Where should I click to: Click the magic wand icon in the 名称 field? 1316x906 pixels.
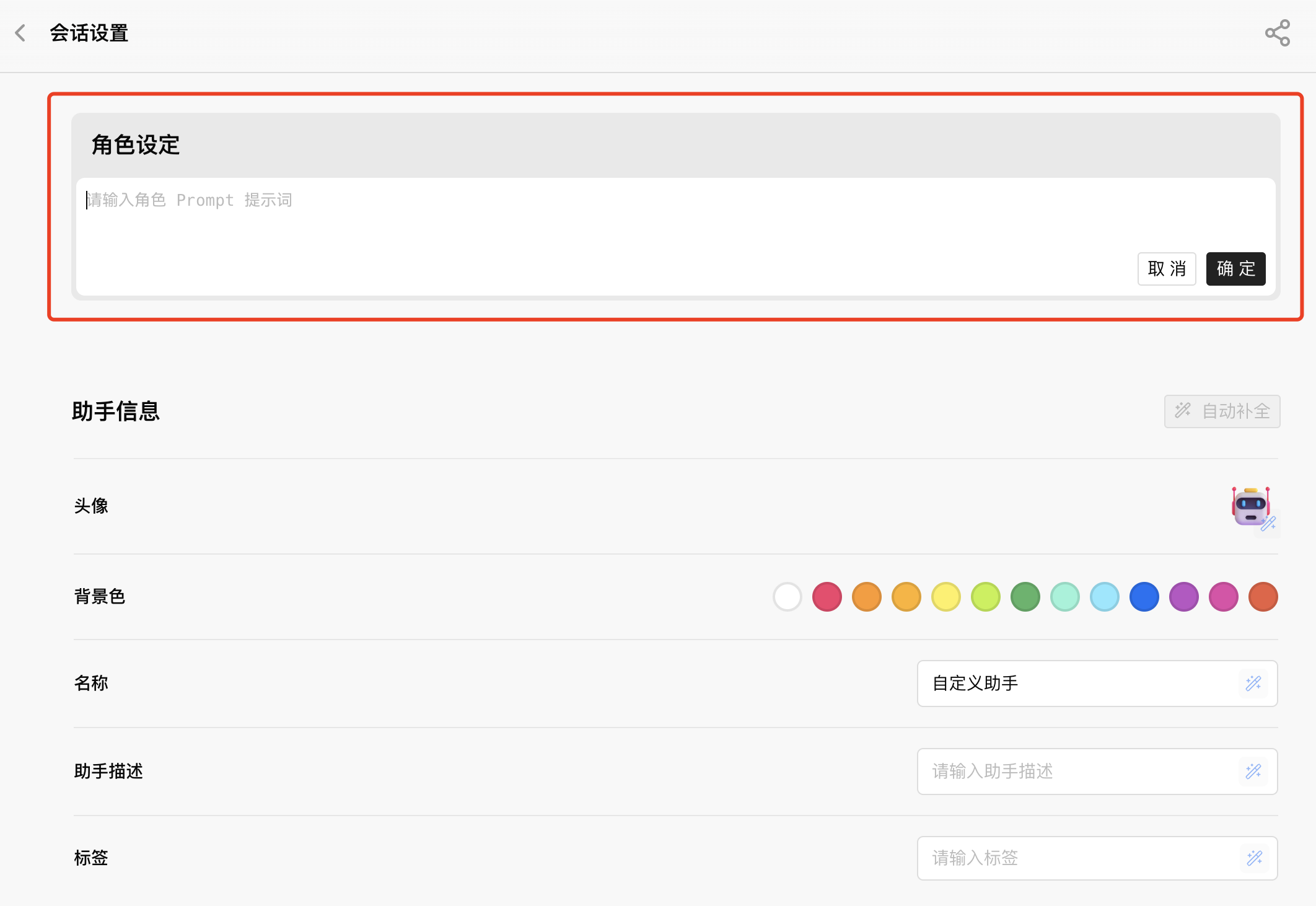1253,684
